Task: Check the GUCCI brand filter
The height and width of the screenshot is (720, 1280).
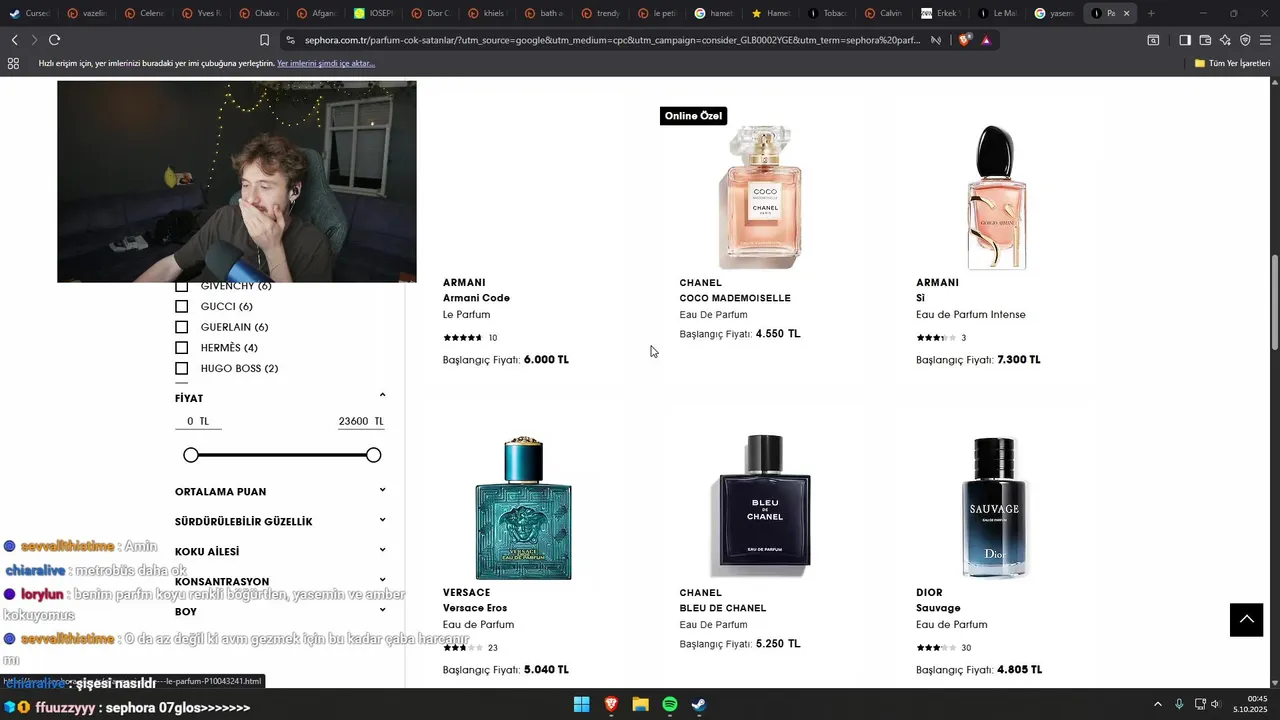Action: pyautogui.click(x=182, y=306)
